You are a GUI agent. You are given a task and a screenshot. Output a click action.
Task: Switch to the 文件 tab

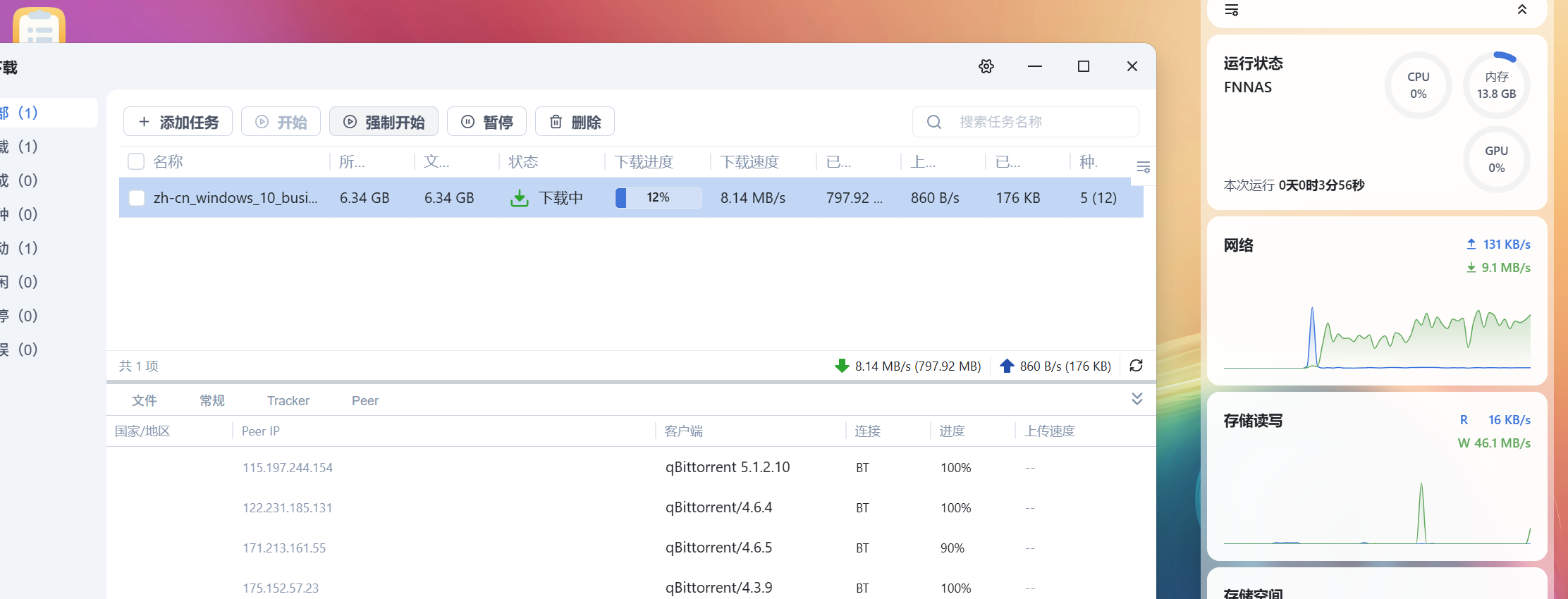pyautogui.click(x=144, y=401)
